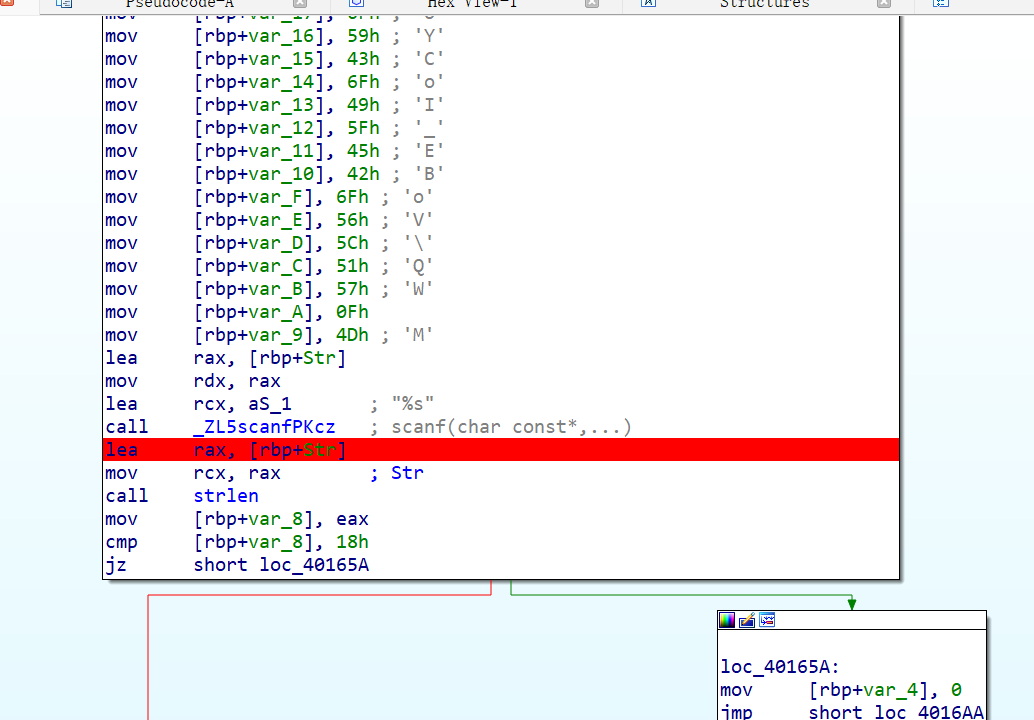Click the Pseudocode-A tab icon
Viewport: 1034px width, 720px height.
pos(64,4)
